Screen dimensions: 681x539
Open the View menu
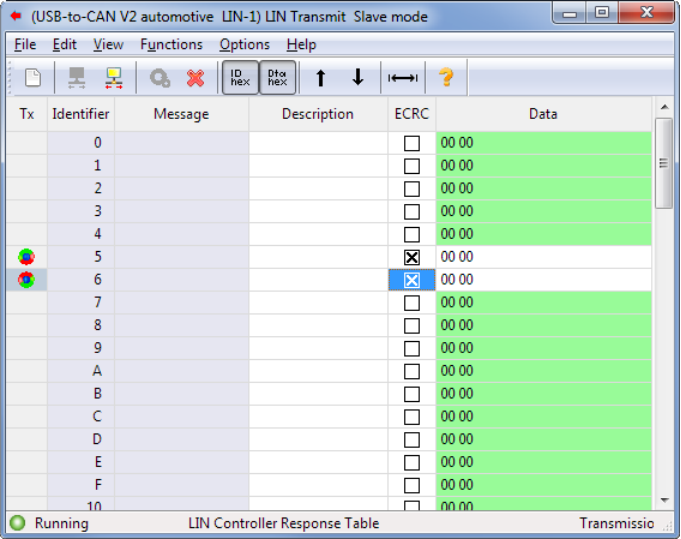point(108,44)
